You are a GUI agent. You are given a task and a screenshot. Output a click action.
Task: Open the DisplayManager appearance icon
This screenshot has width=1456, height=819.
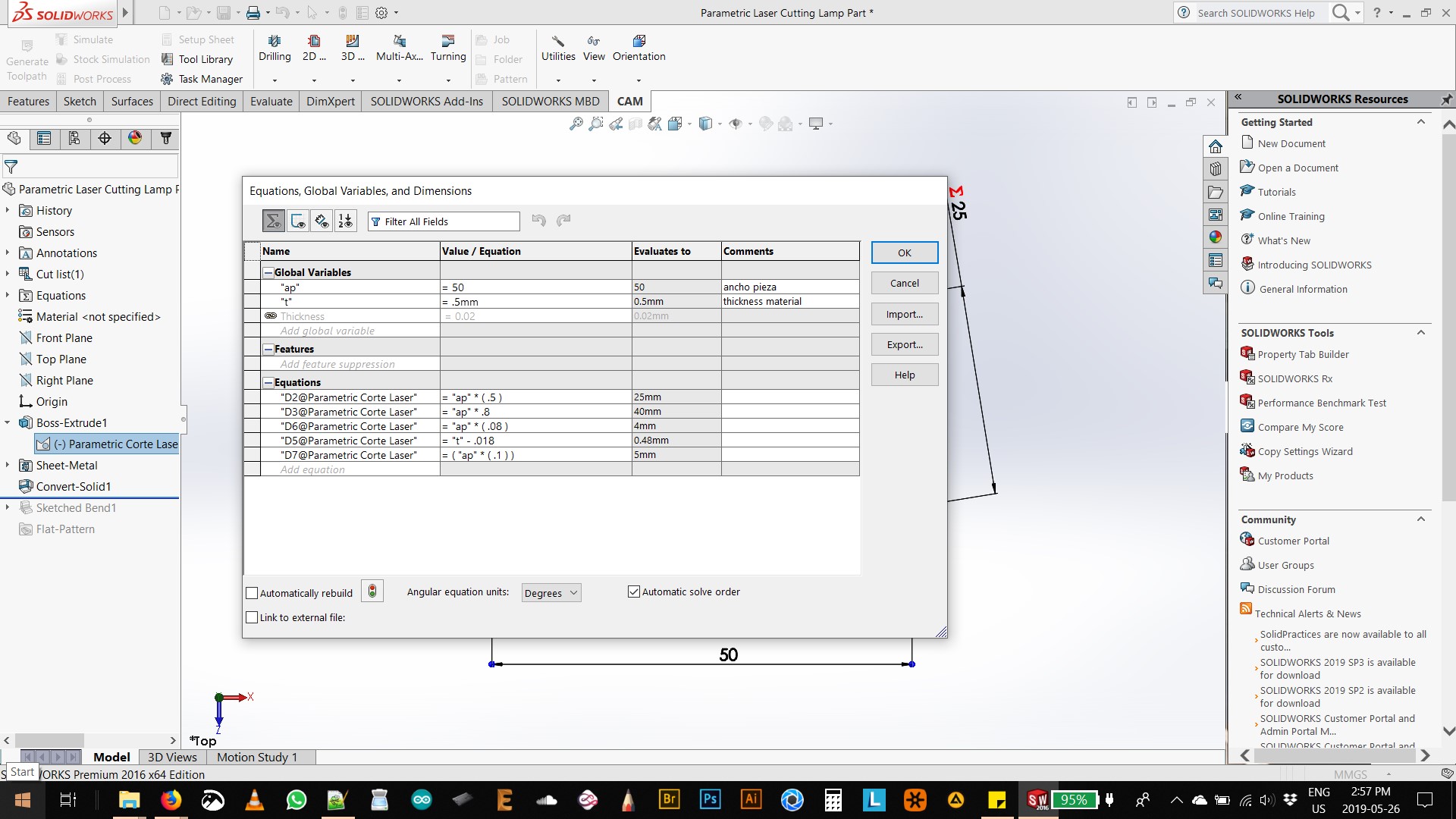click(x=135, y=138)
